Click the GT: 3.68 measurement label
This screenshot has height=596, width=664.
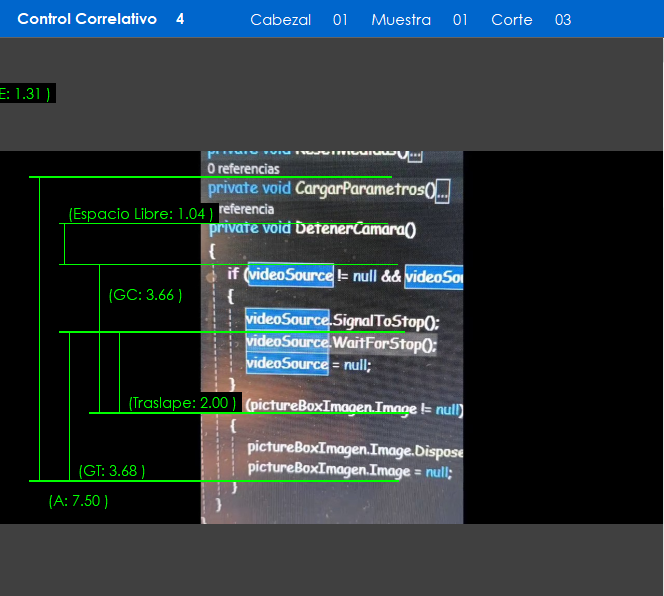coord(112,471)
